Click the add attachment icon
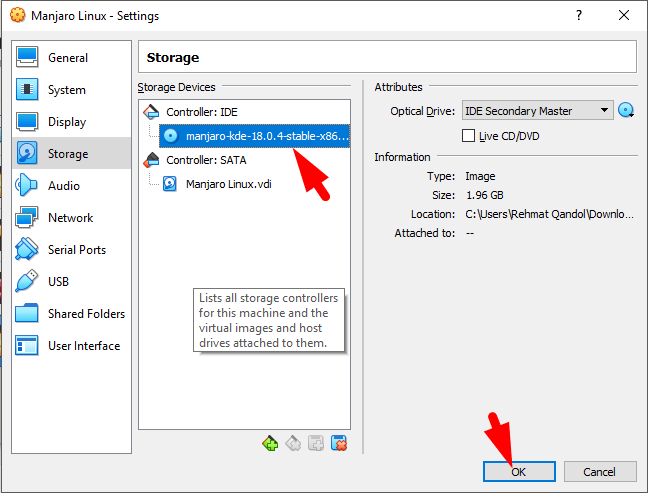Viewport: 648px width, 493px height. click(x=316, y=443)
